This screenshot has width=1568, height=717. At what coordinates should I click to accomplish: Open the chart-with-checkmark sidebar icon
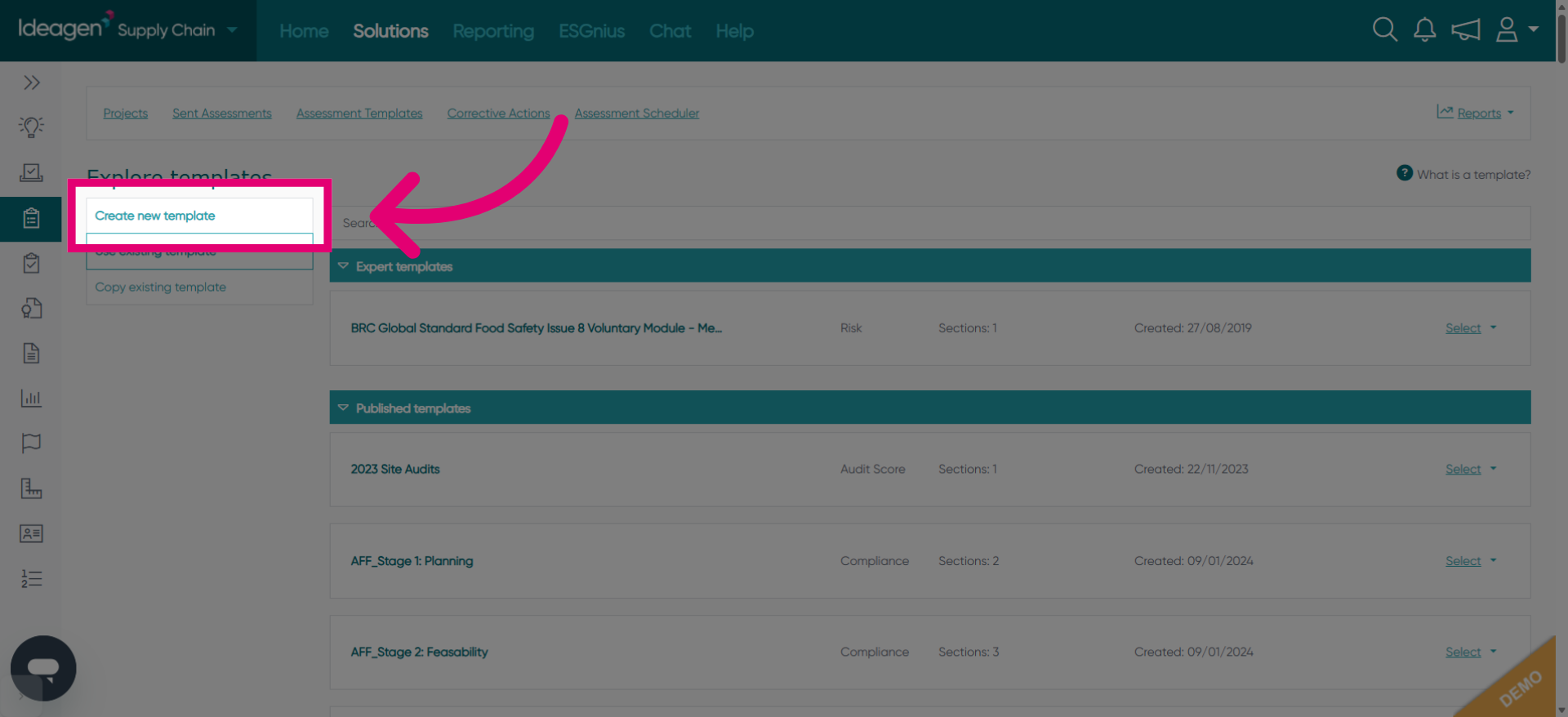point(31,172)
